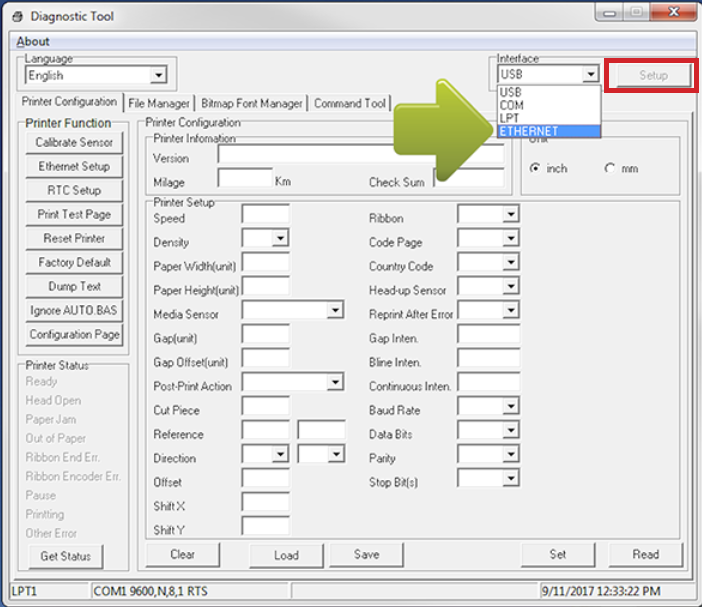702x607 pixels.
Task: Switch to the Bitmap Font Manager tab
Action: [251, 103]
